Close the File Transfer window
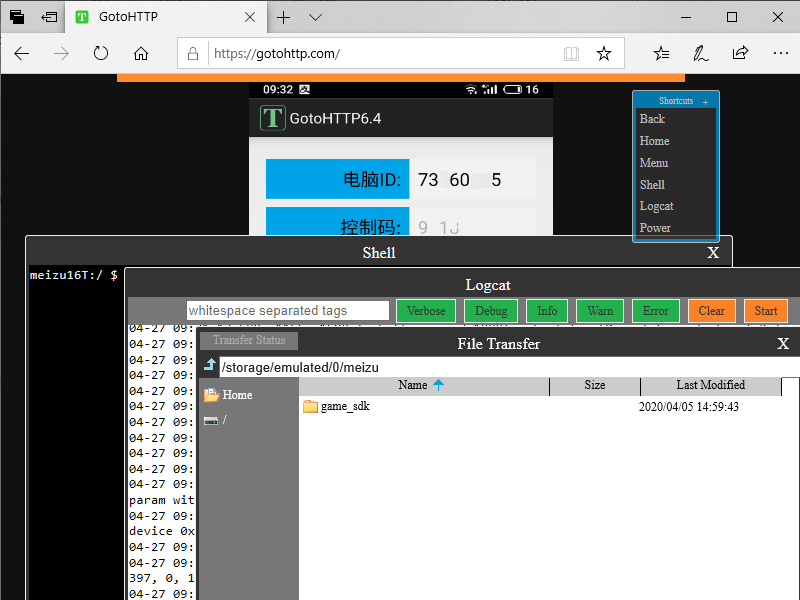 pyautogui.click(x=783, y=343)
